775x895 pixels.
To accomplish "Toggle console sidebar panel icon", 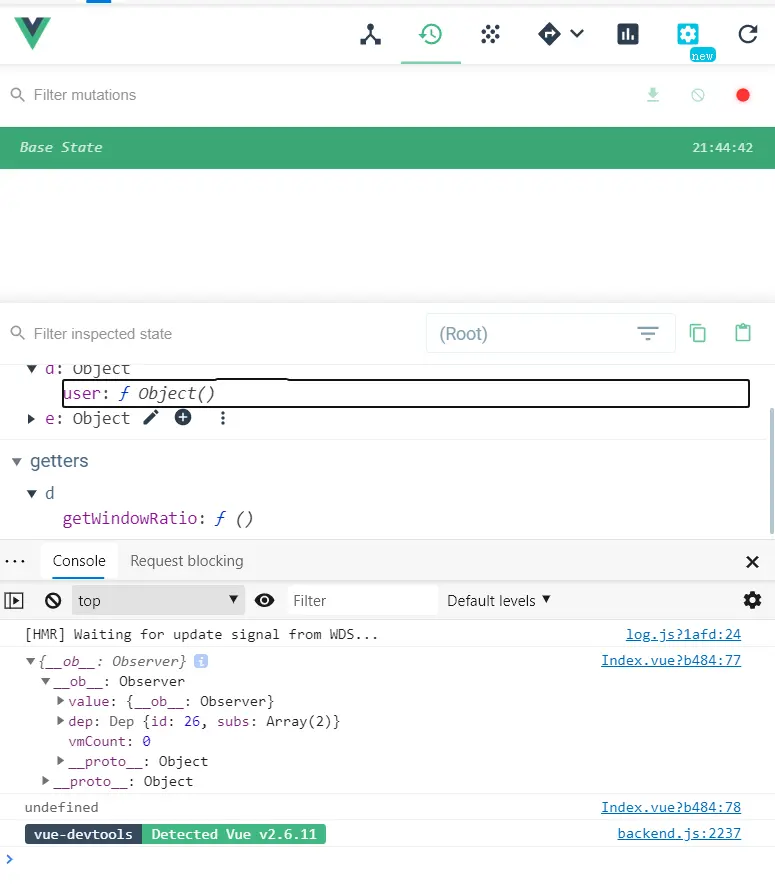I will click(x=14, y=600).
